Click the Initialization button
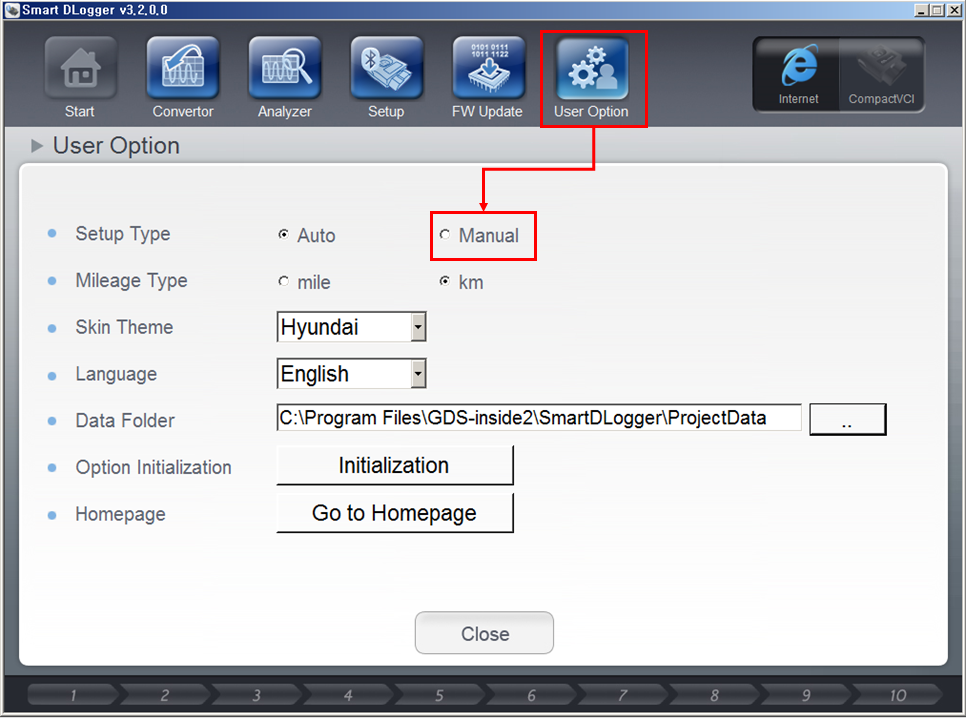The image size is (966, 720). [394, 466]
